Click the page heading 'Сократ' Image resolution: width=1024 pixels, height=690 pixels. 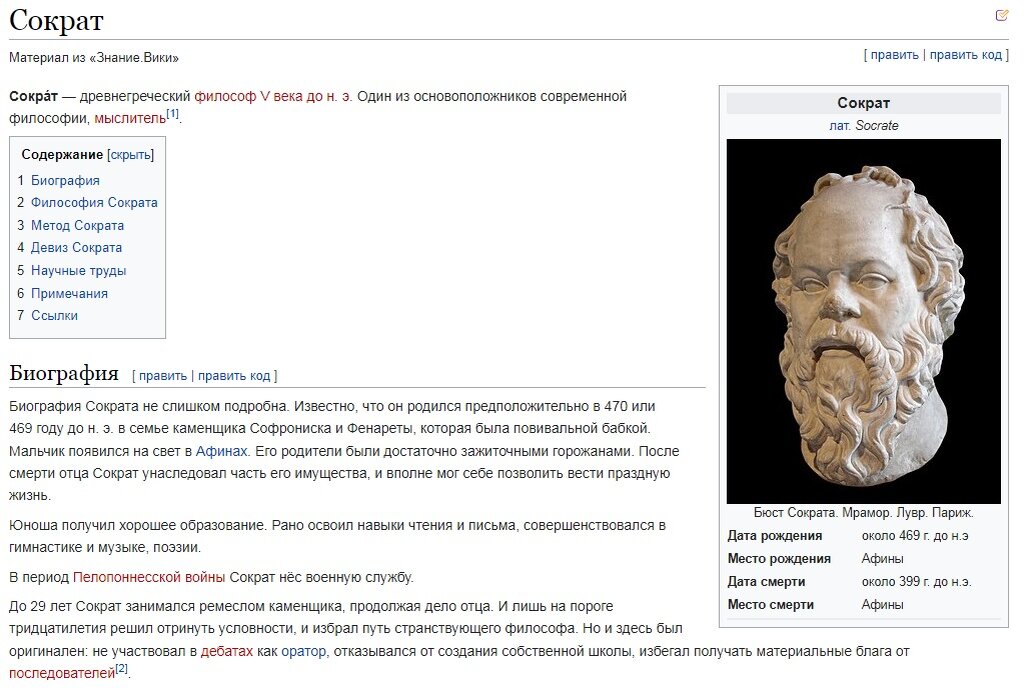[56, 20]
